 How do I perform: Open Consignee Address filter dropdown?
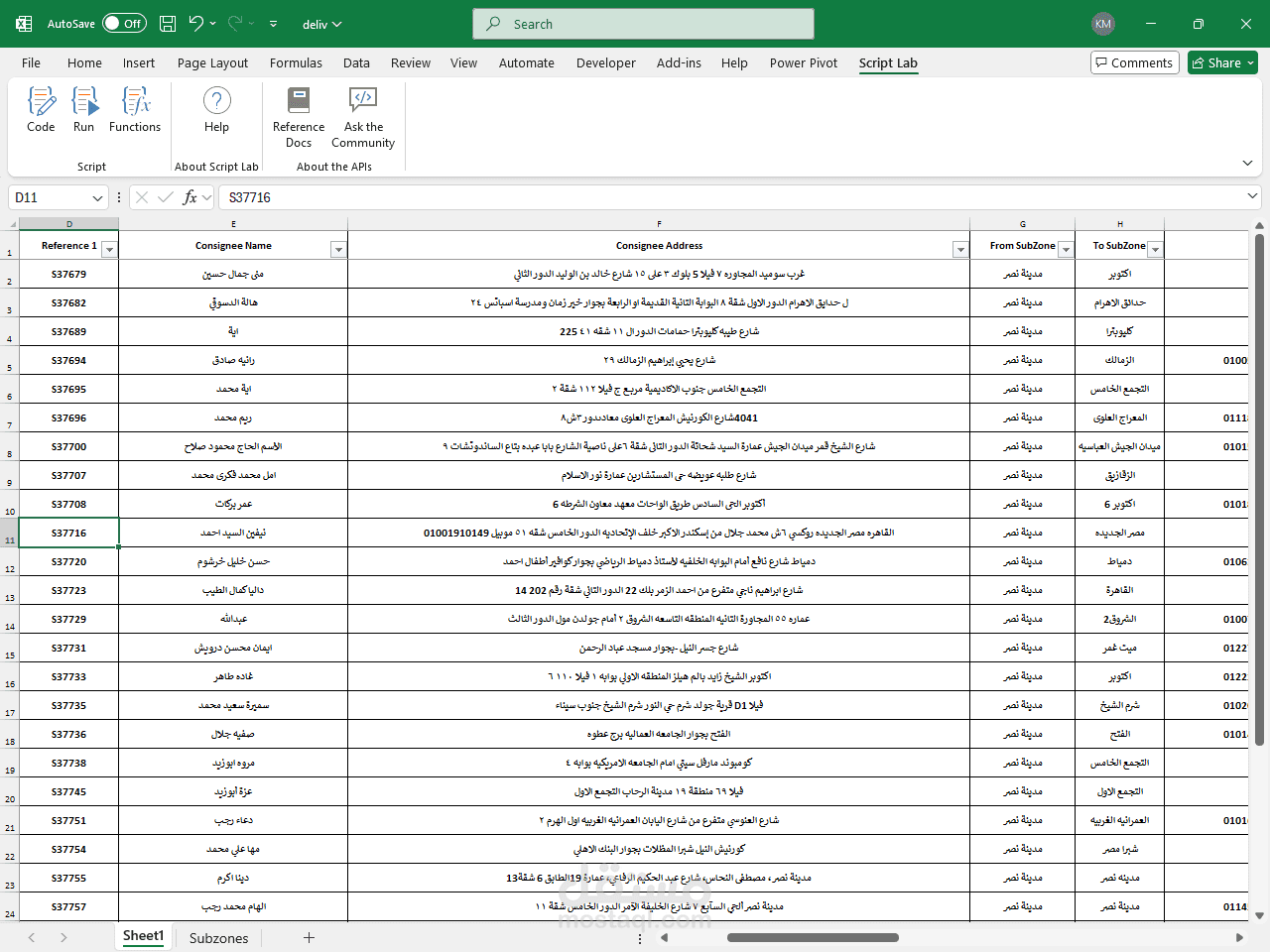(960, 250)
